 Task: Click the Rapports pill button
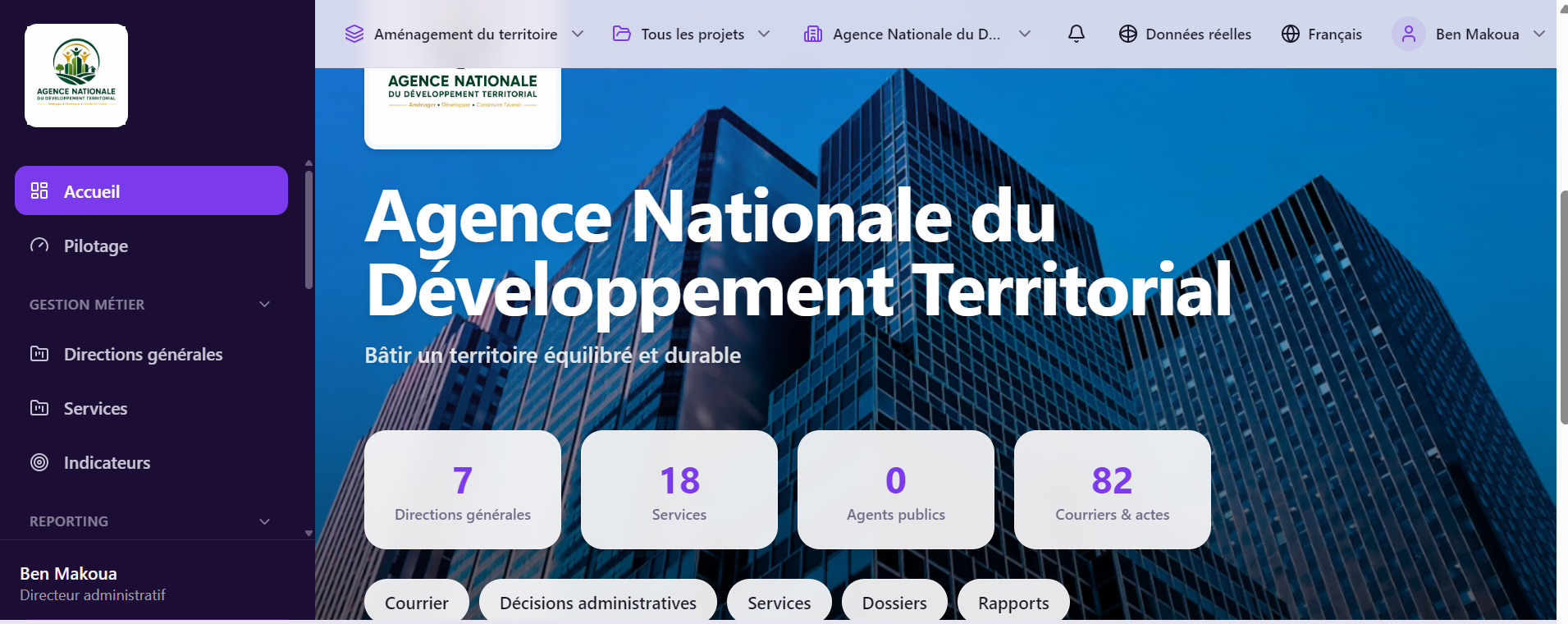pos(1013,602)
